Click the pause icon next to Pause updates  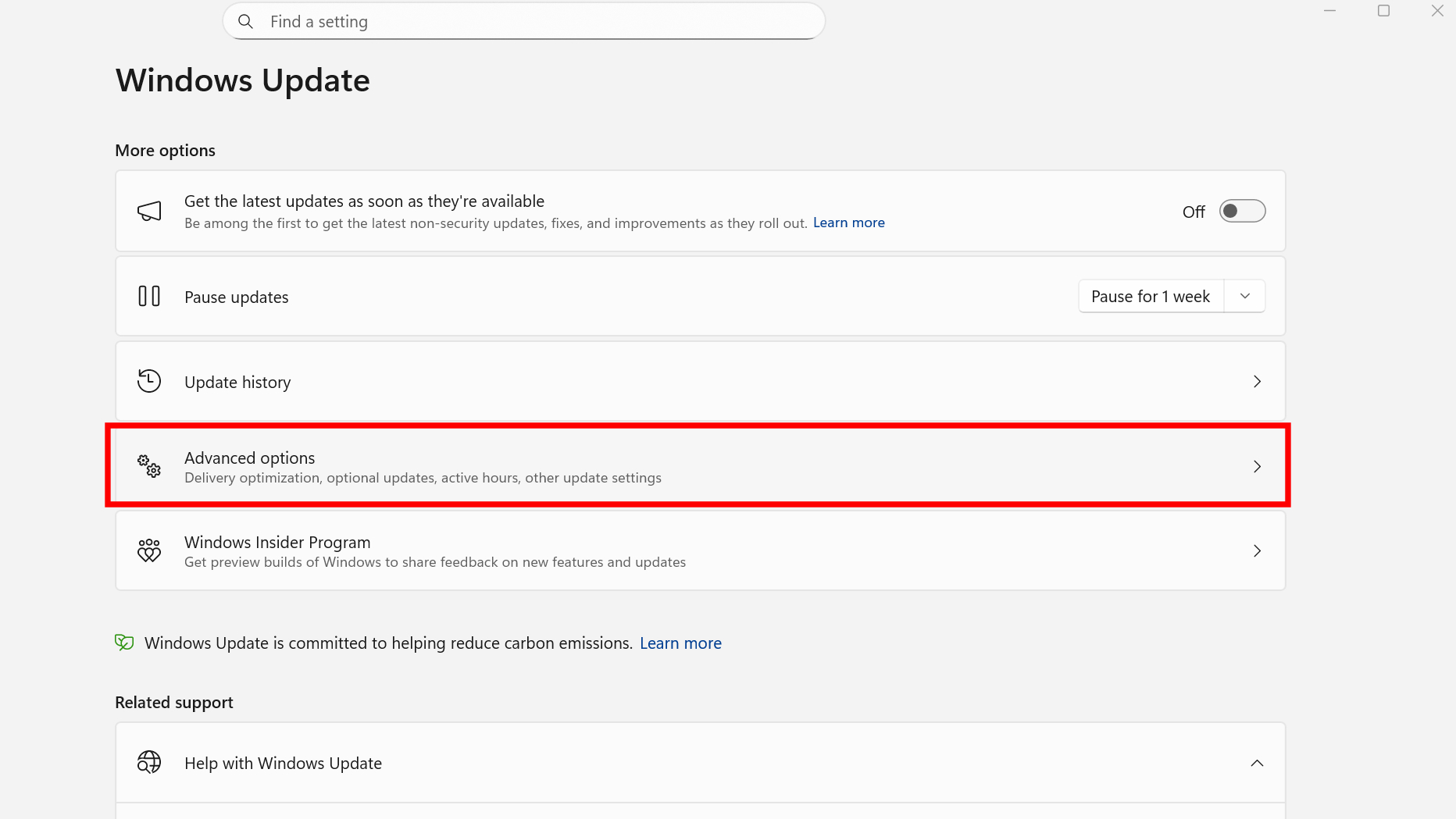pyautogui.click(x=148, y=296)
